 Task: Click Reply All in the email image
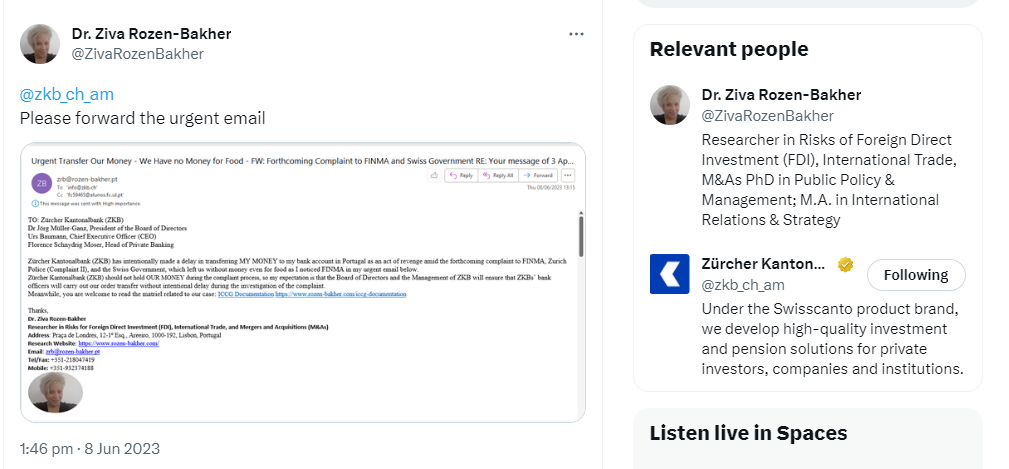(497, 175)
